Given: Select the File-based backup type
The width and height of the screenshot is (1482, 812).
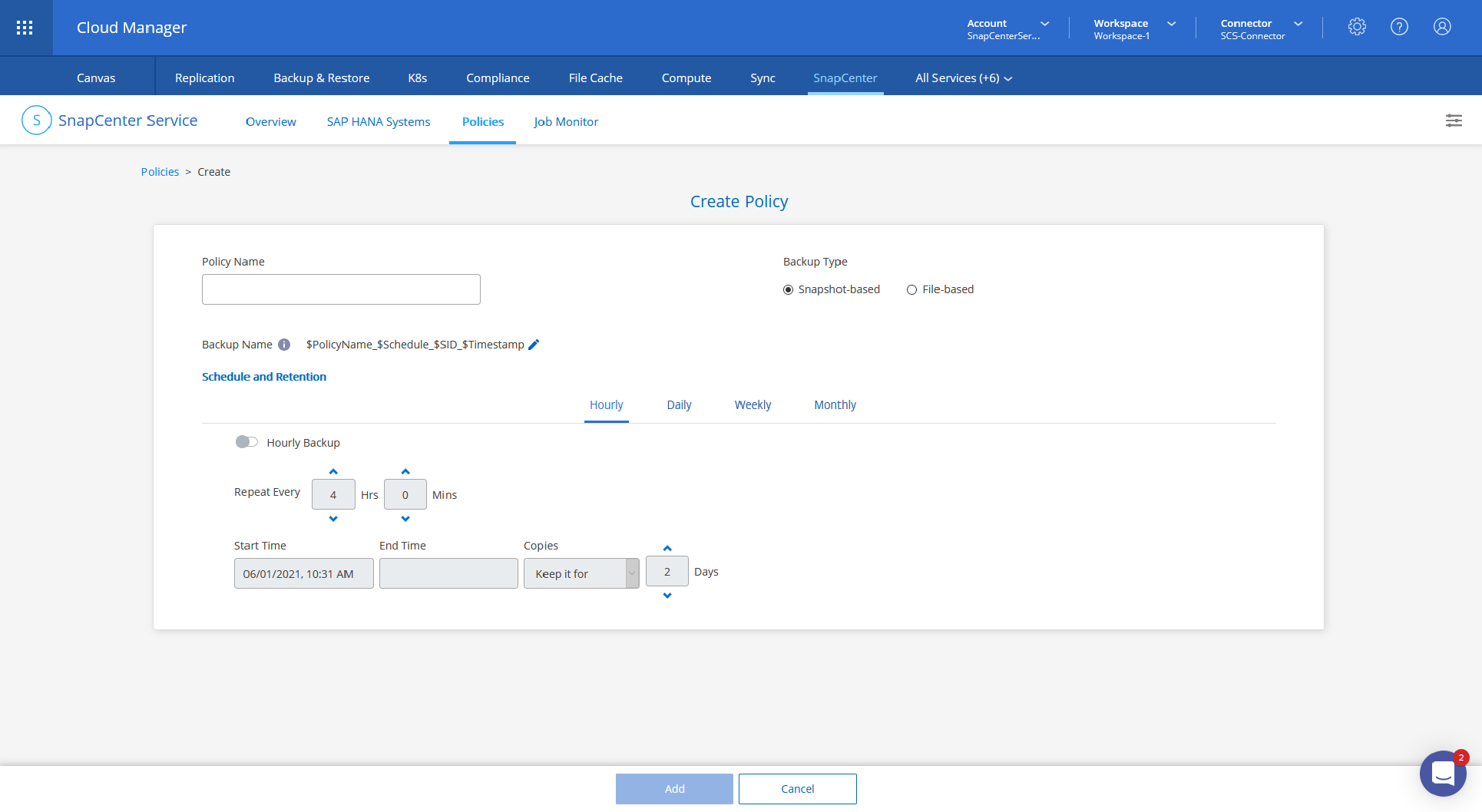Looking at the screenshot, I should [911, 289].
